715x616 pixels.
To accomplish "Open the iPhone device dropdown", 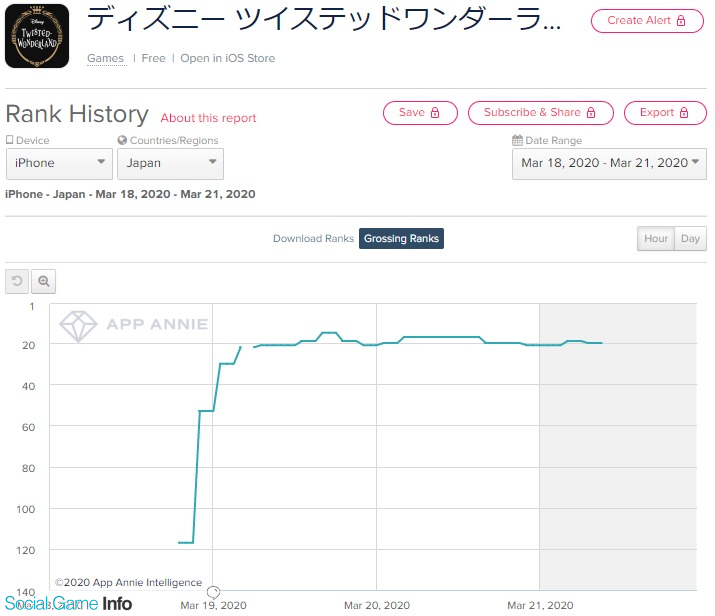I will click(x=59, y=163).
